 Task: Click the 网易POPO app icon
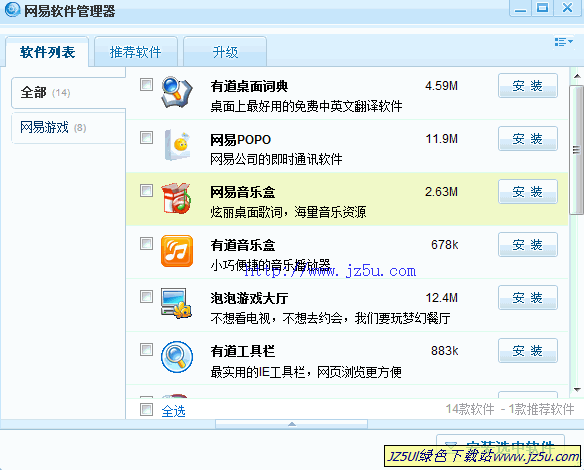coord(177,145)
